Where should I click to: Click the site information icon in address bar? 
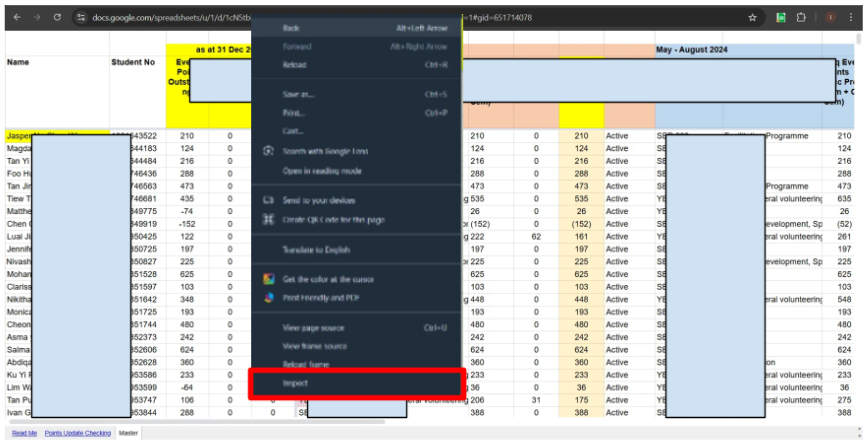[x=81, y=18]
